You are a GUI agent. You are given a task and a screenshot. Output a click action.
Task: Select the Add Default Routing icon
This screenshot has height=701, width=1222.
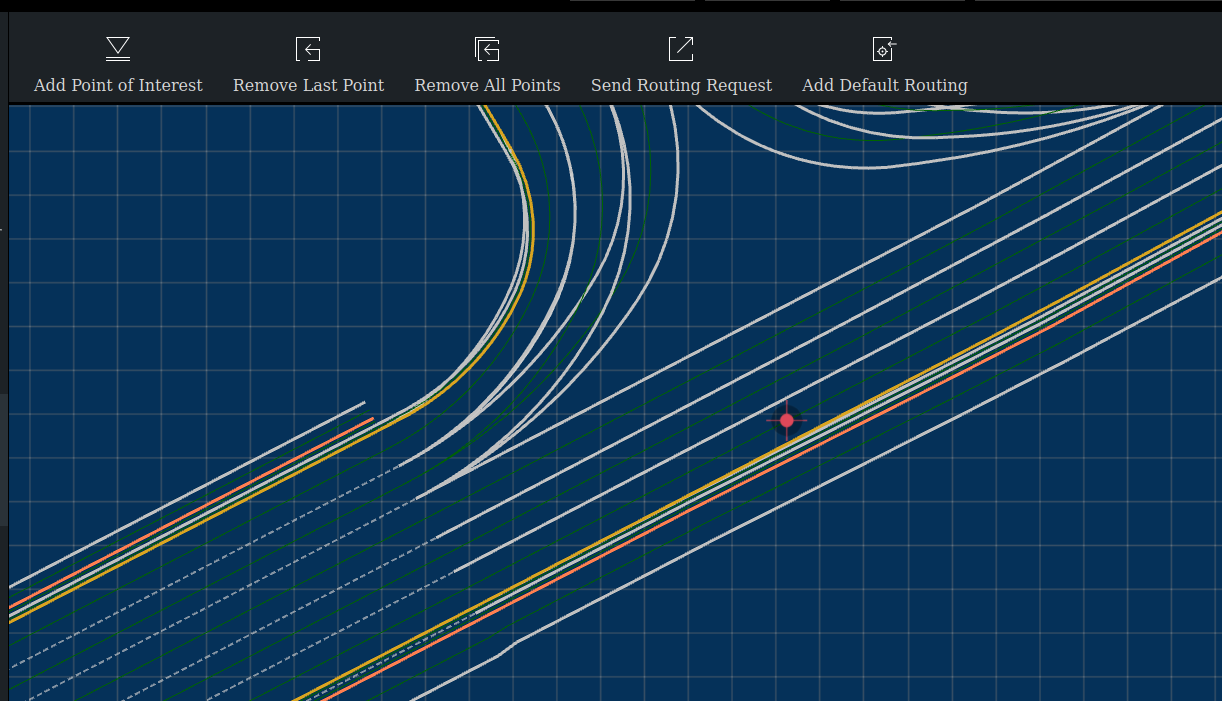(884, 49)
